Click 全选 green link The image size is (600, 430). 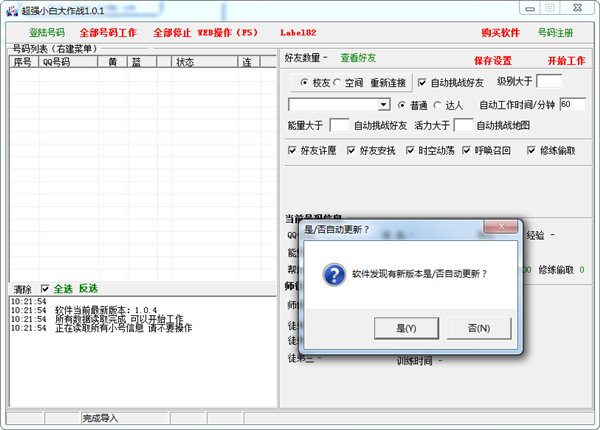(63, 289)
